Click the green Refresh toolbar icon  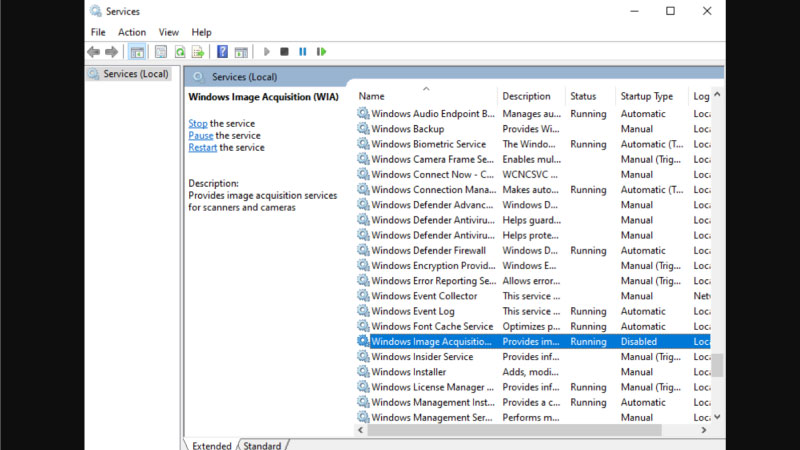pyautogui.click(x=180, y=52)
